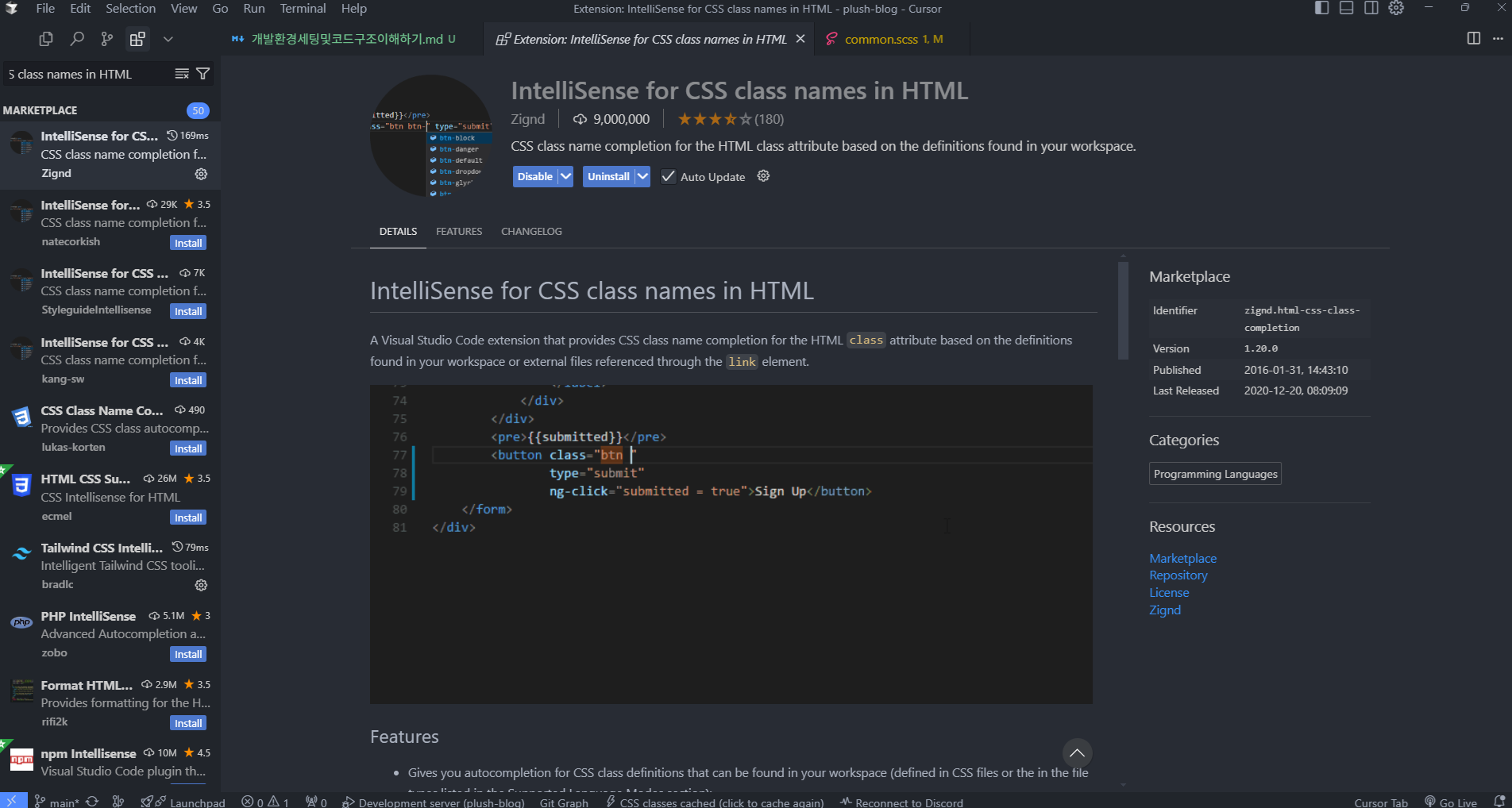Clear the extension search results
This screenshot has height=808, width=1512.
(182, 74)
